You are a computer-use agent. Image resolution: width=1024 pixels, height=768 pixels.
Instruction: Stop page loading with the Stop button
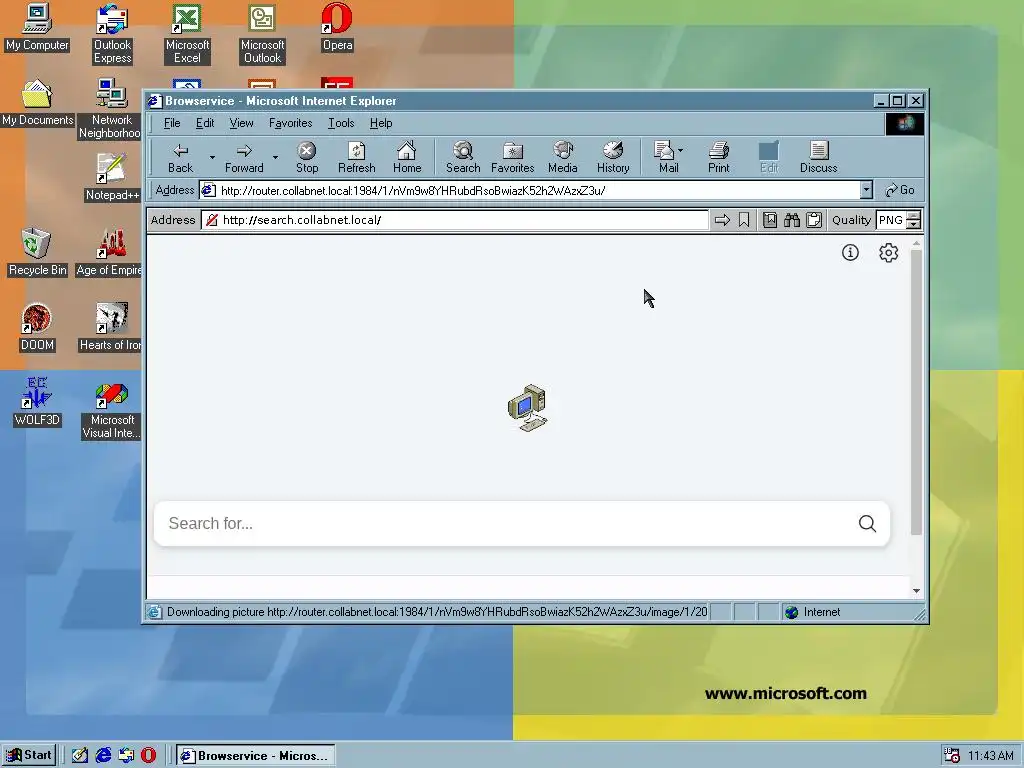306,158
